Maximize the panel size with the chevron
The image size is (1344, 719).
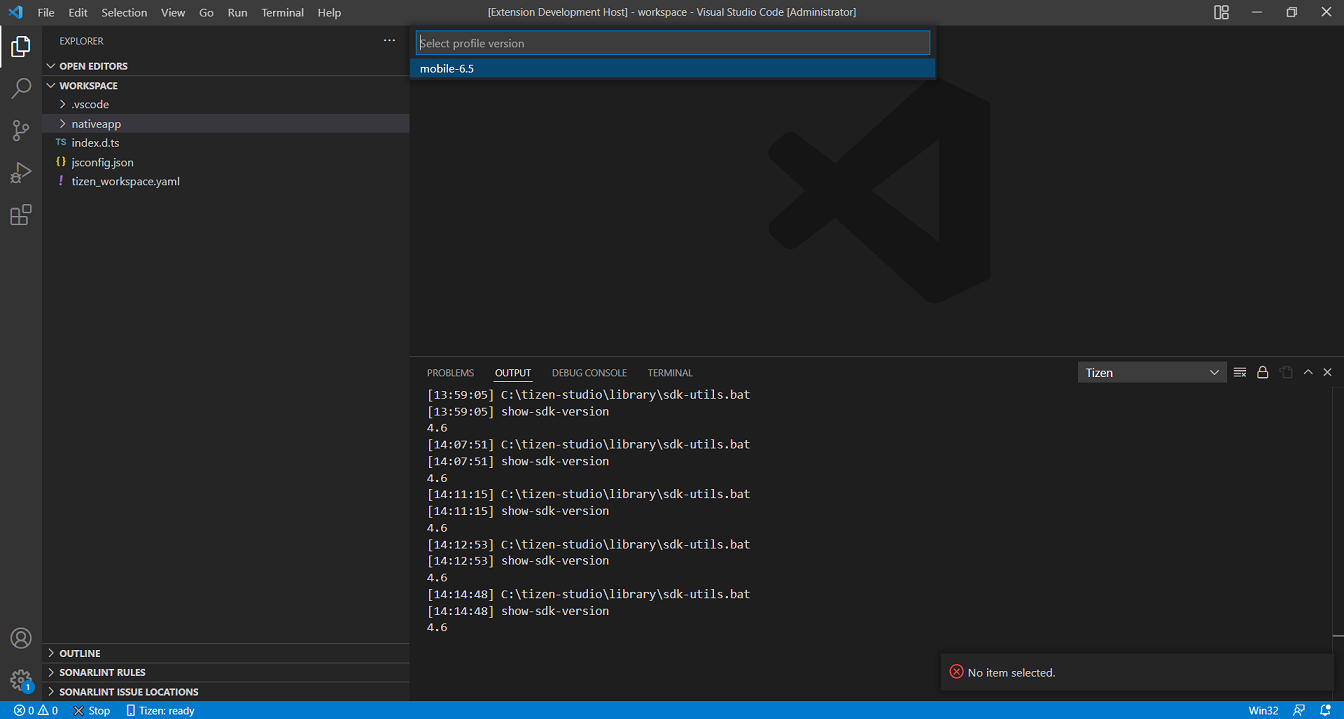(x=1307, y=372)
